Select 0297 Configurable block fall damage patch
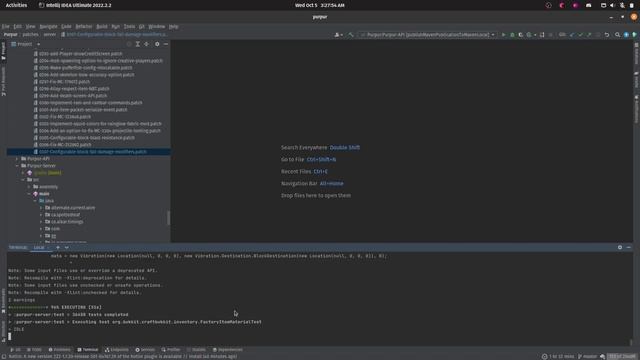 (x=89, y=152)
